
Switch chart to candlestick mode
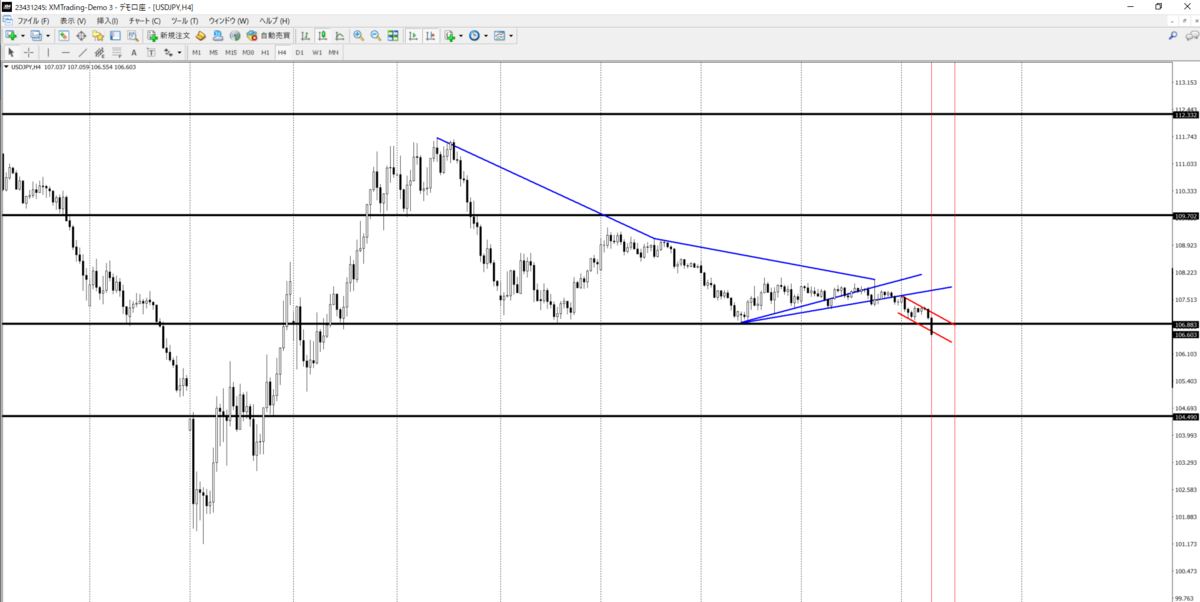(323, 35)
